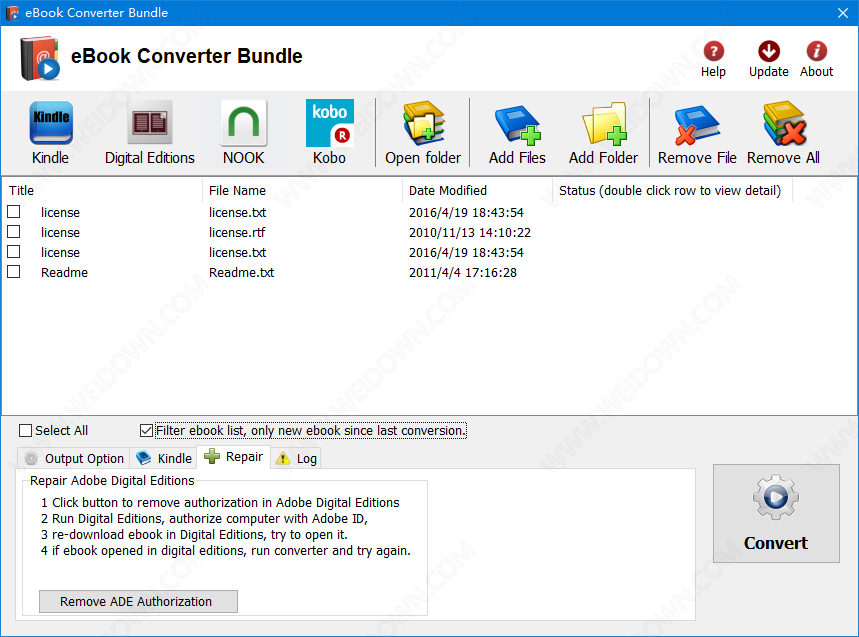Start conversion with Convert button
The width and height of the screenshot is (859, 637).
click(776, 513)
